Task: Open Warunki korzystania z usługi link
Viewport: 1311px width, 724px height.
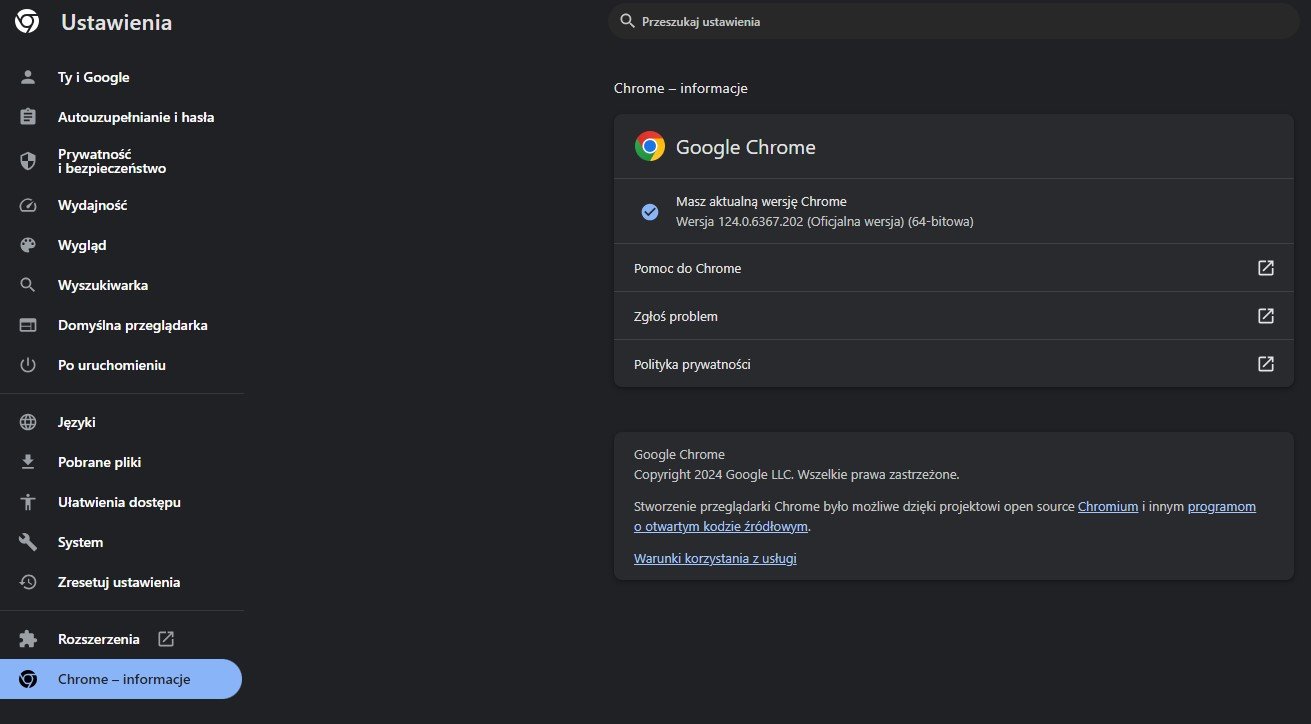Action: point(715,559)
